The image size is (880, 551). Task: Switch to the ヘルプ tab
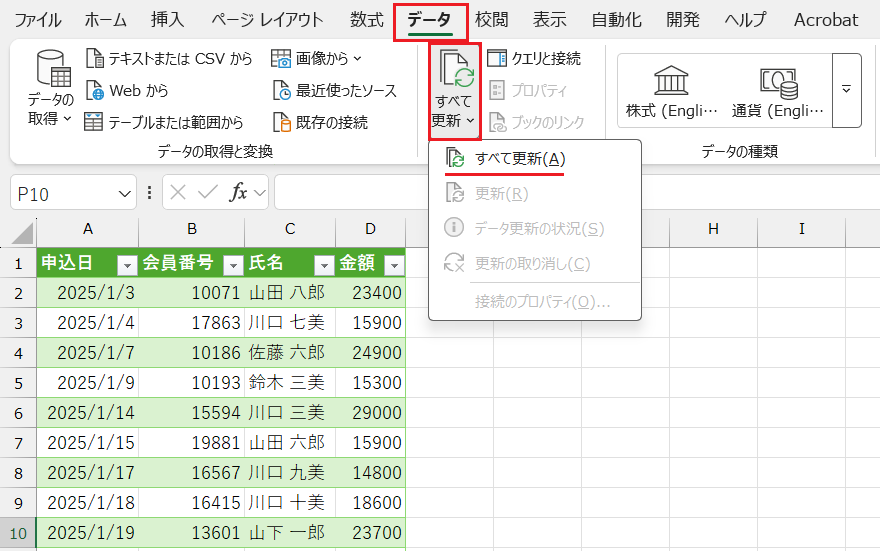click(745, 20)
